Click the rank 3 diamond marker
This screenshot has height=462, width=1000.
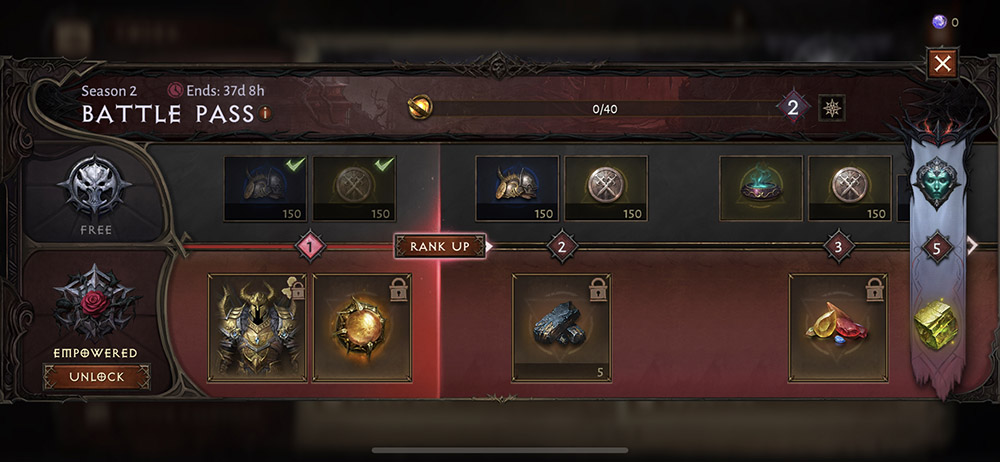pyautogui.click(x=838, y=246)
